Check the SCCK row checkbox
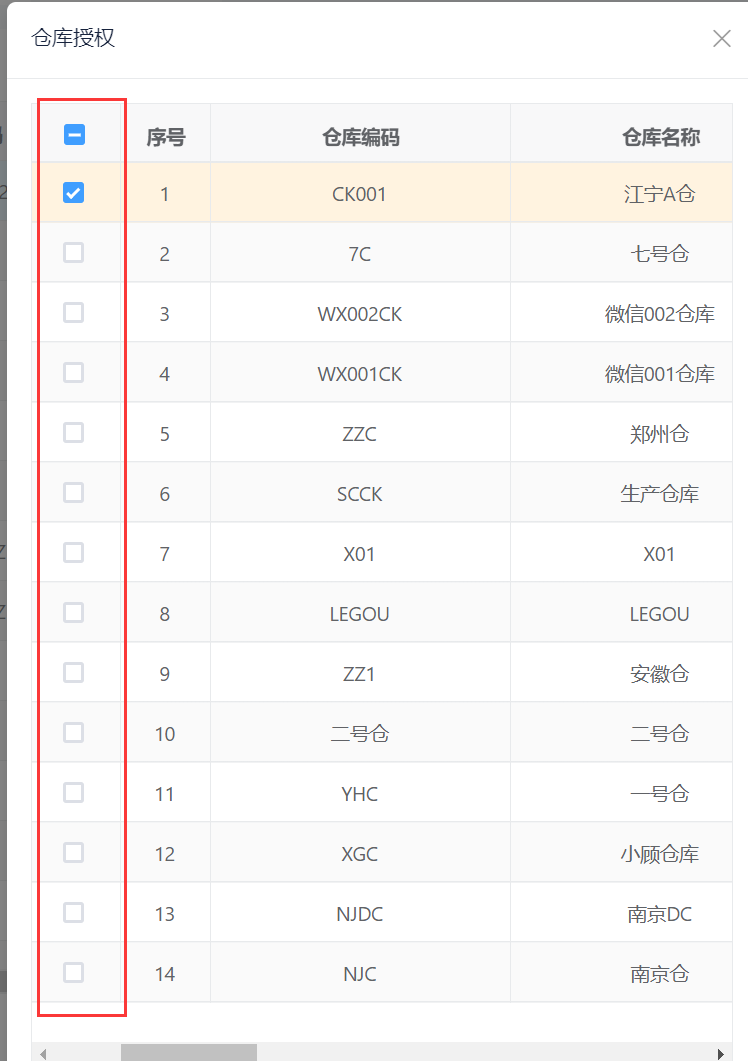The height and width of the screenshot is (1061, 748). [x=73, y=493]
